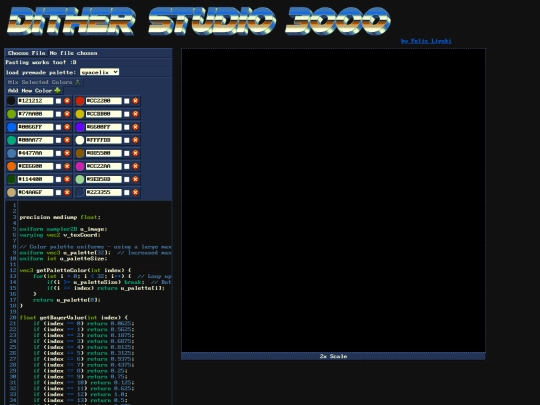Focus the #4477AA hex input field
This screenshot has width=540, height=405.
coord(35,153)
